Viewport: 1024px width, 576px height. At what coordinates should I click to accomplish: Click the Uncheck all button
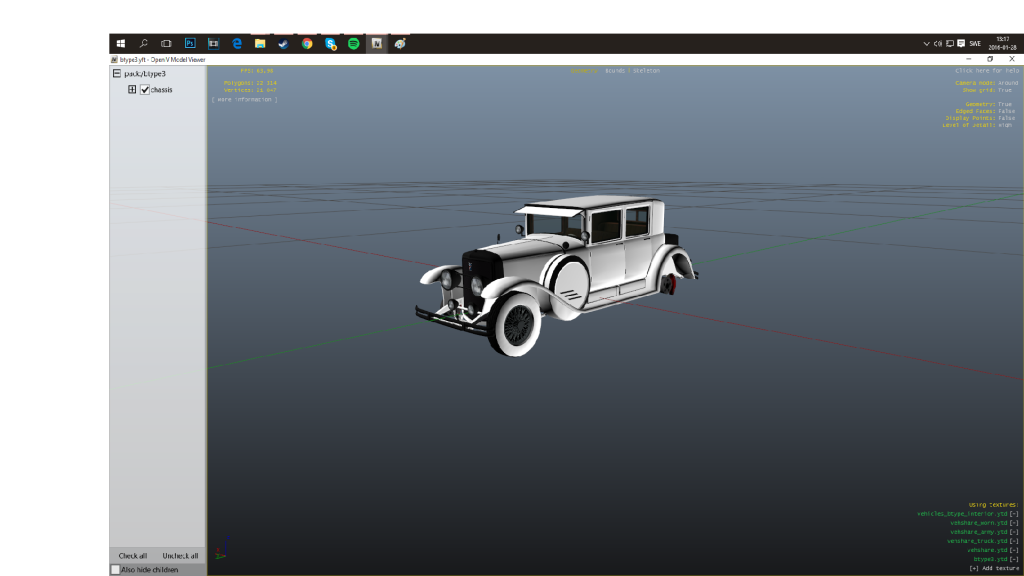(180, 556)
